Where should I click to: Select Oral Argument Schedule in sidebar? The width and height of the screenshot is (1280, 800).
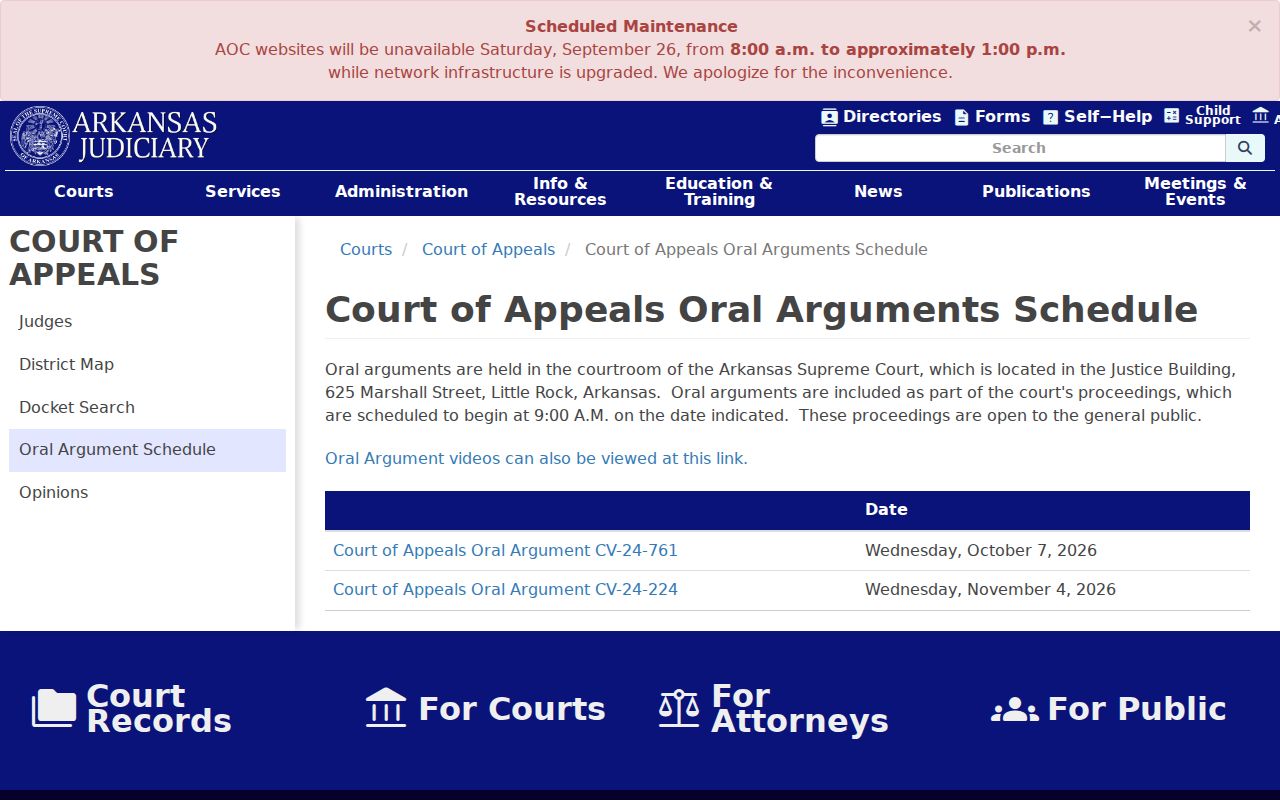tap(147, 450)
